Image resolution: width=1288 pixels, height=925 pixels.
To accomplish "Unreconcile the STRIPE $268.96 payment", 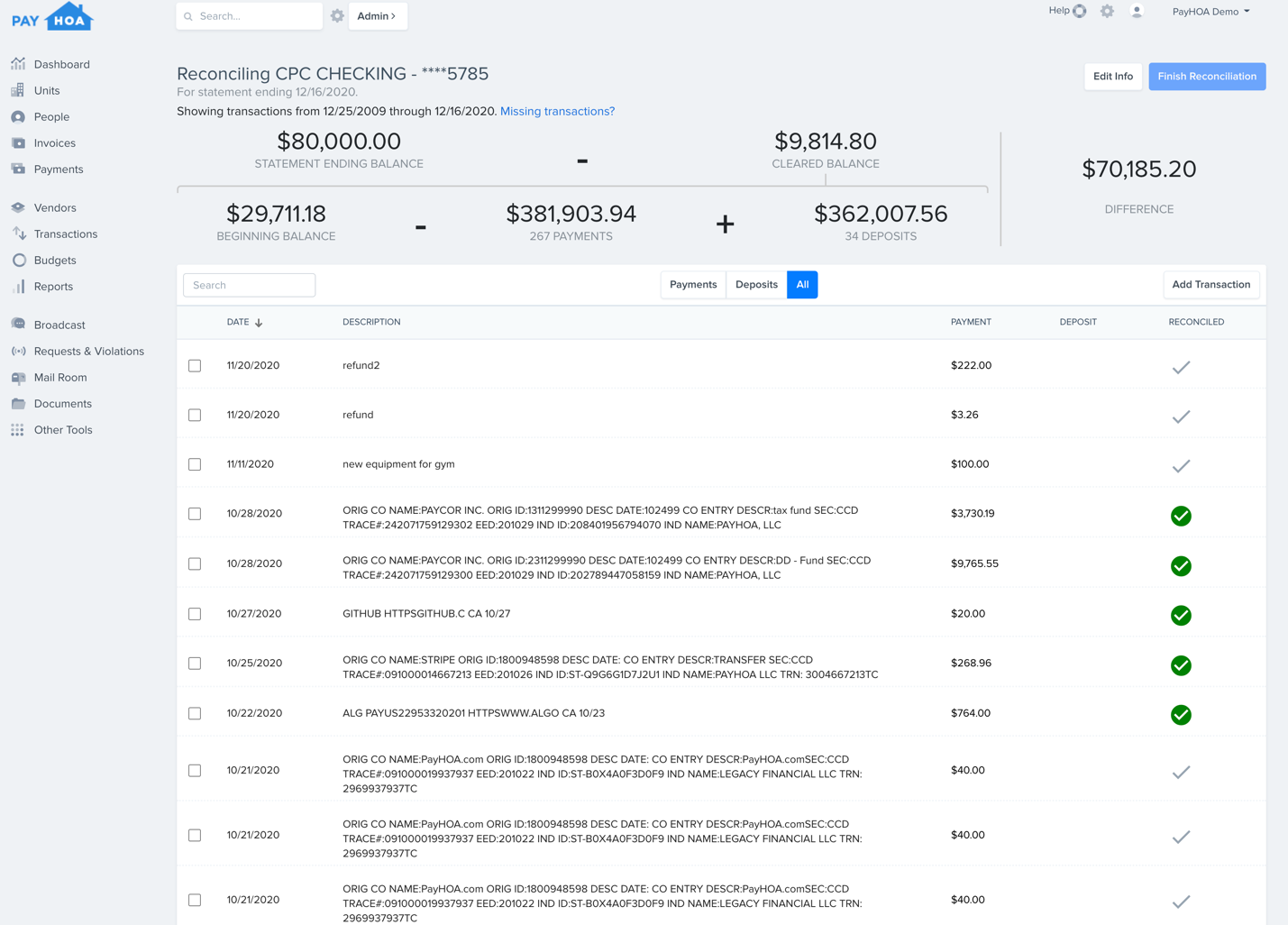I will [1181, 665].
